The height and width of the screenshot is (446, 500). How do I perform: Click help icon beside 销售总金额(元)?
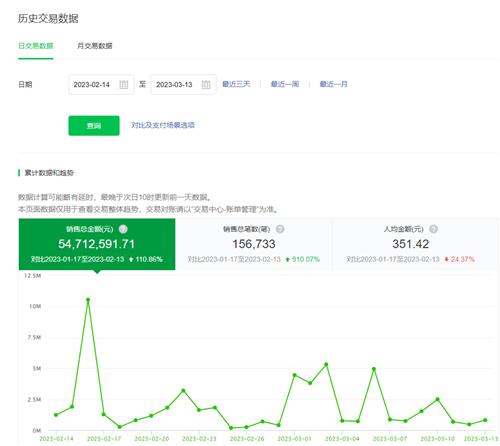pyautogui.click(x=123, y=229)
